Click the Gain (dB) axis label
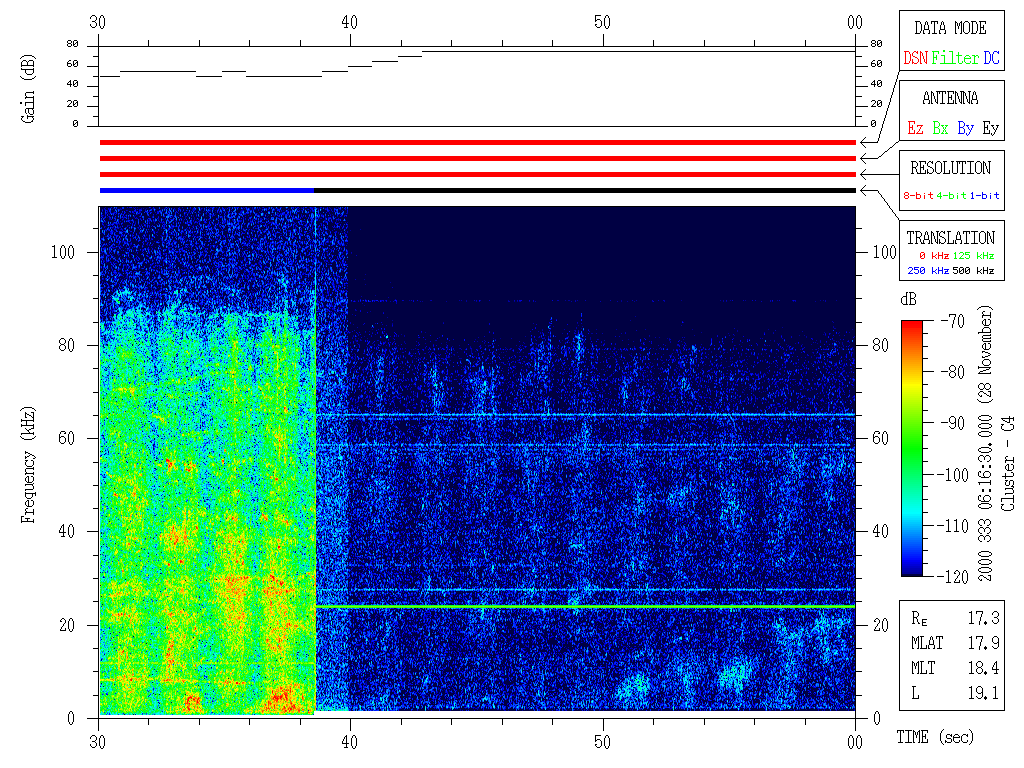 coord(28,89)
